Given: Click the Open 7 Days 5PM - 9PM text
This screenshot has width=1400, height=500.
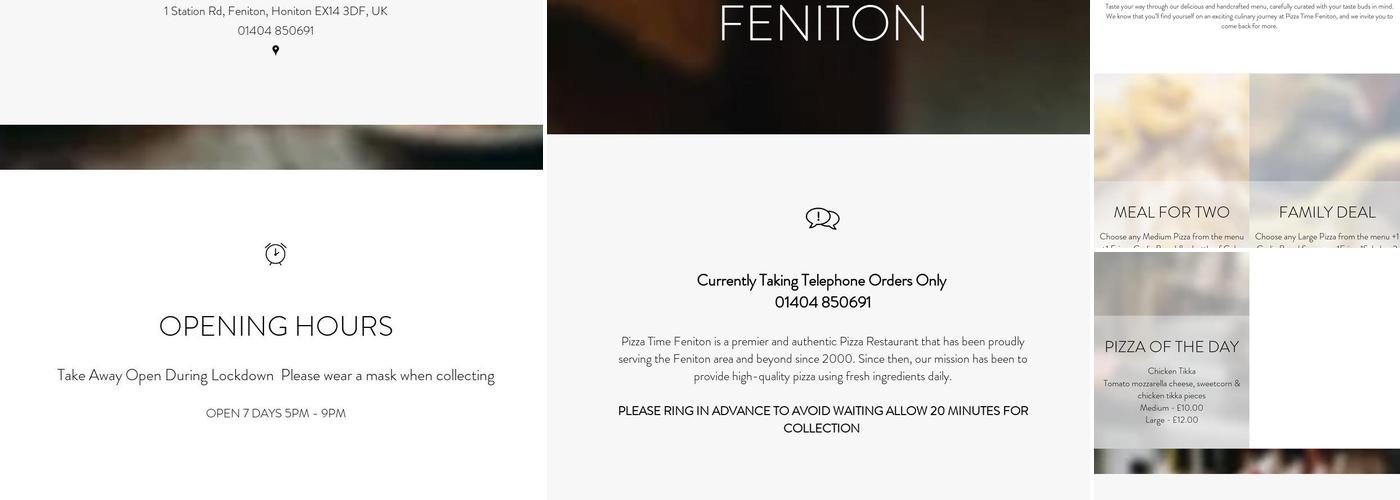Looking at the screenshot, I should [x=276, y=413].
